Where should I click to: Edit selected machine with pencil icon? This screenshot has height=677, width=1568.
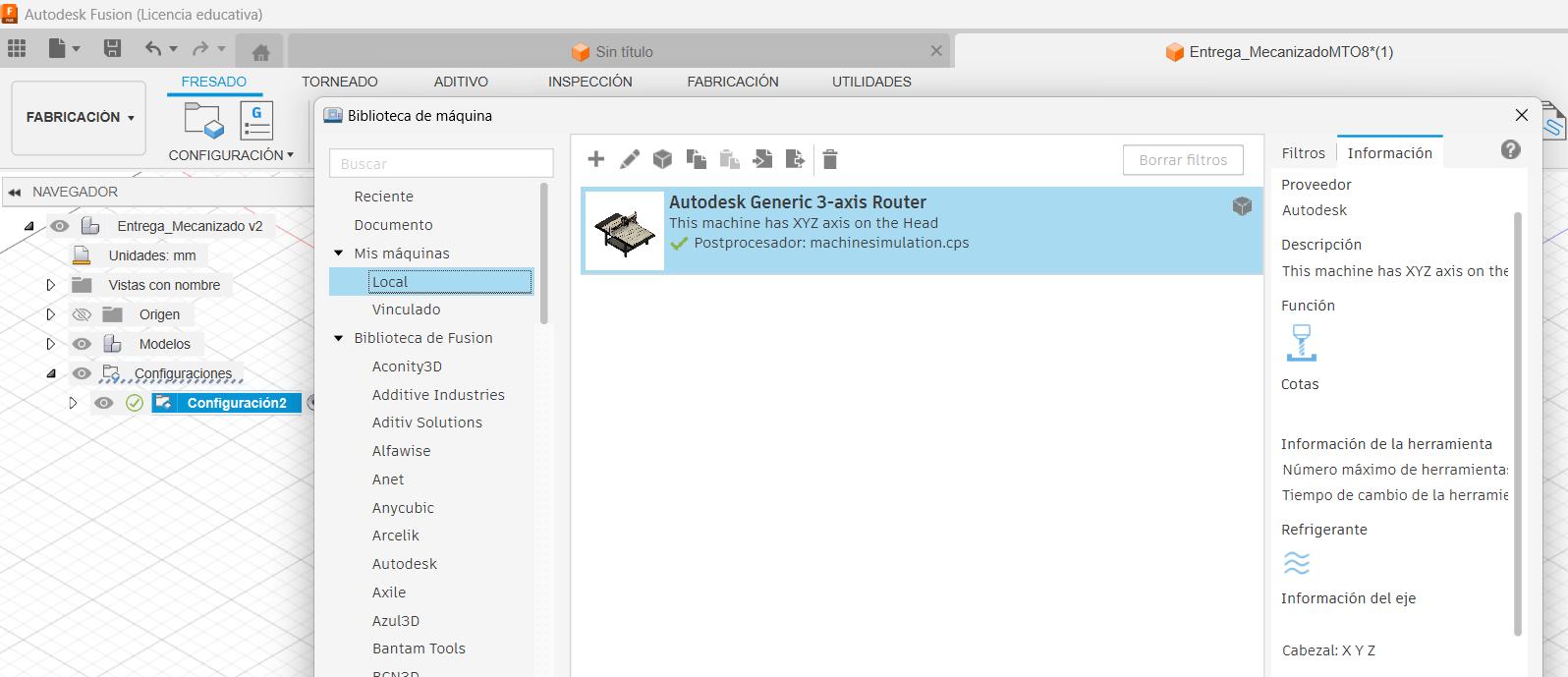pos(630,159)
